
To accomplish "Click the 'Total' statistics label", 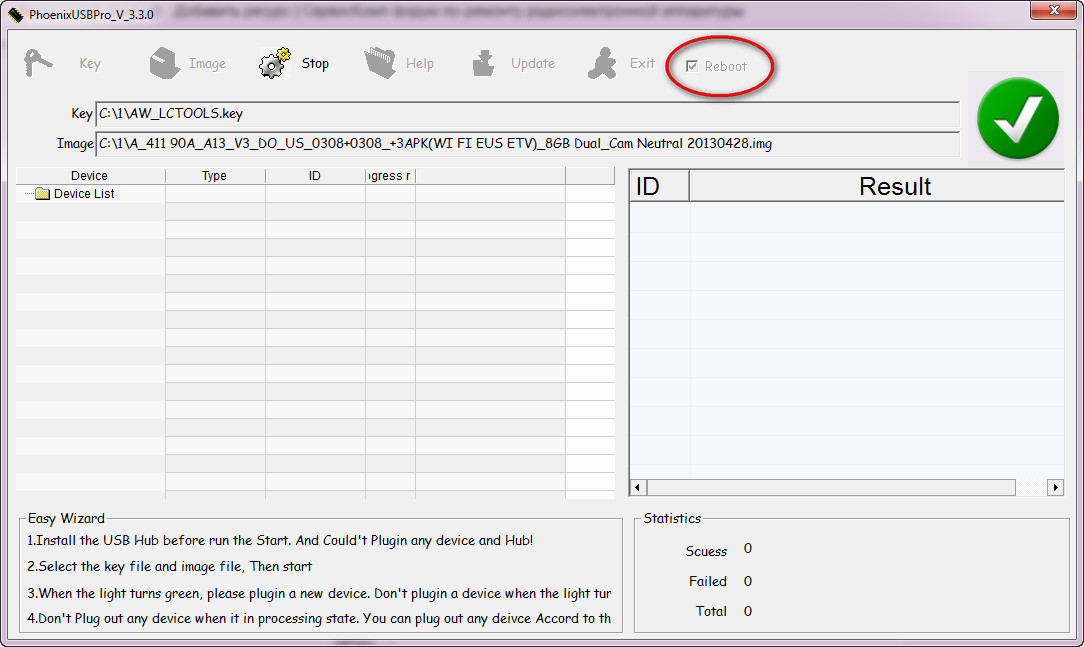I will point(711,611).
